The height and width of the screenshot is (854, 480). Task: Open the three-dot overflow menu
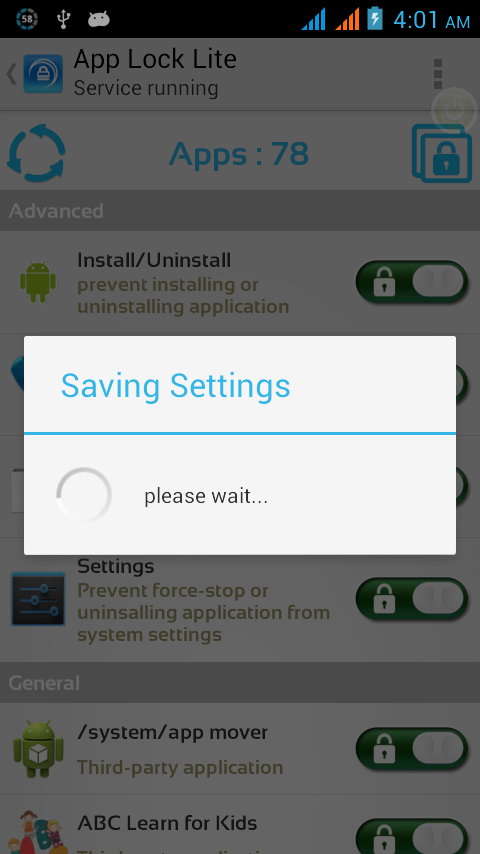(x=438, y=74)
